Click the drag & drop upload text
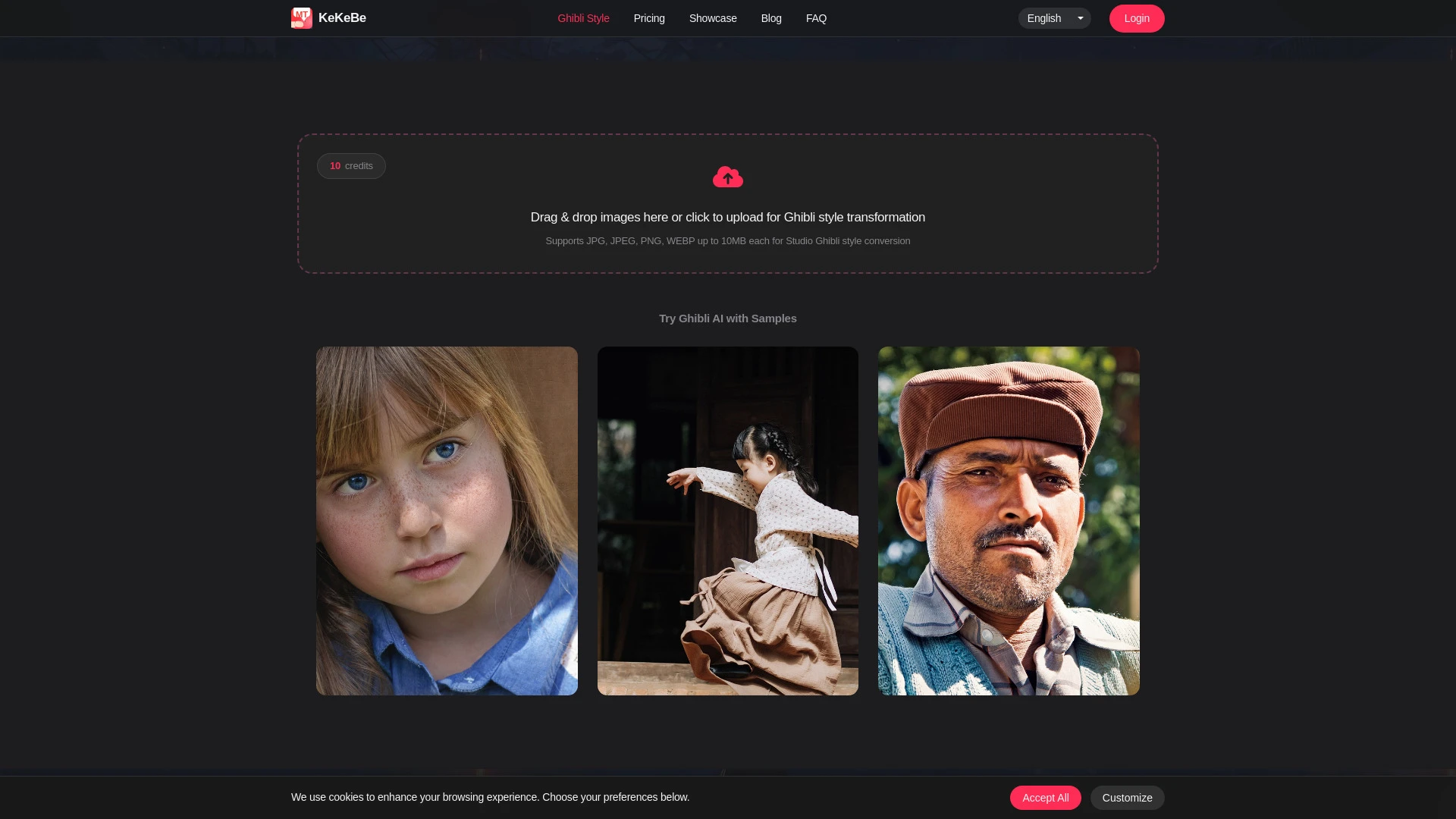Image resolution: width=1456 pixels, height=819 pixels. click(x=727, y=218)
